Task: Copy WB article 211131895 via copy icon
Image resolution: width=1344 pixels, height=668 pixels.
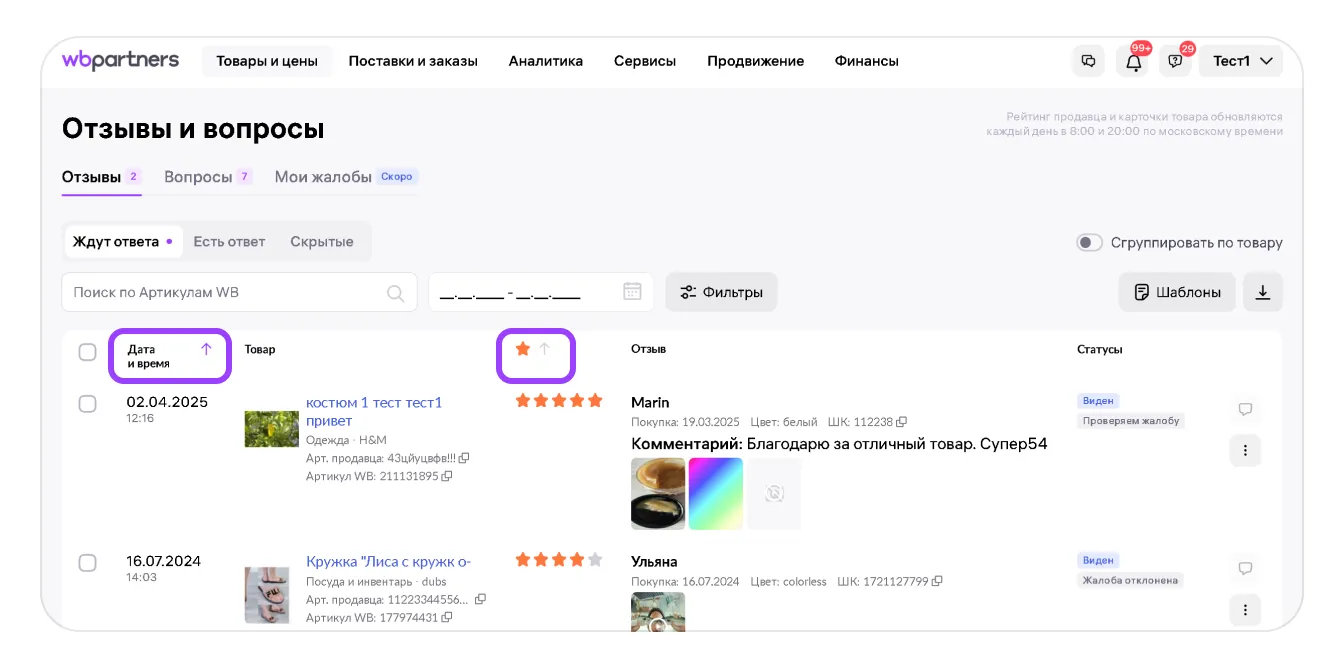Action: [447, 477]
